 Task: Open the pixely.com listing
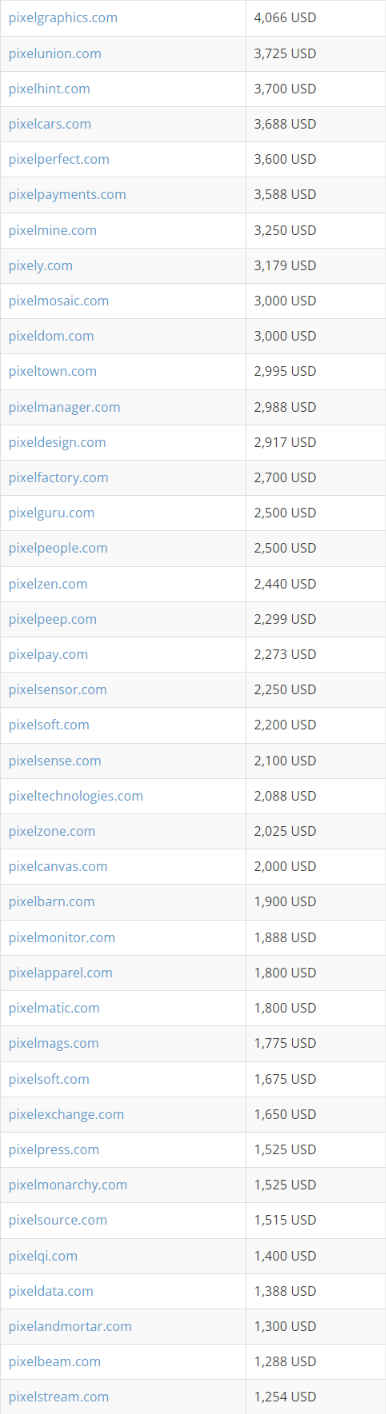click(41, 266)
